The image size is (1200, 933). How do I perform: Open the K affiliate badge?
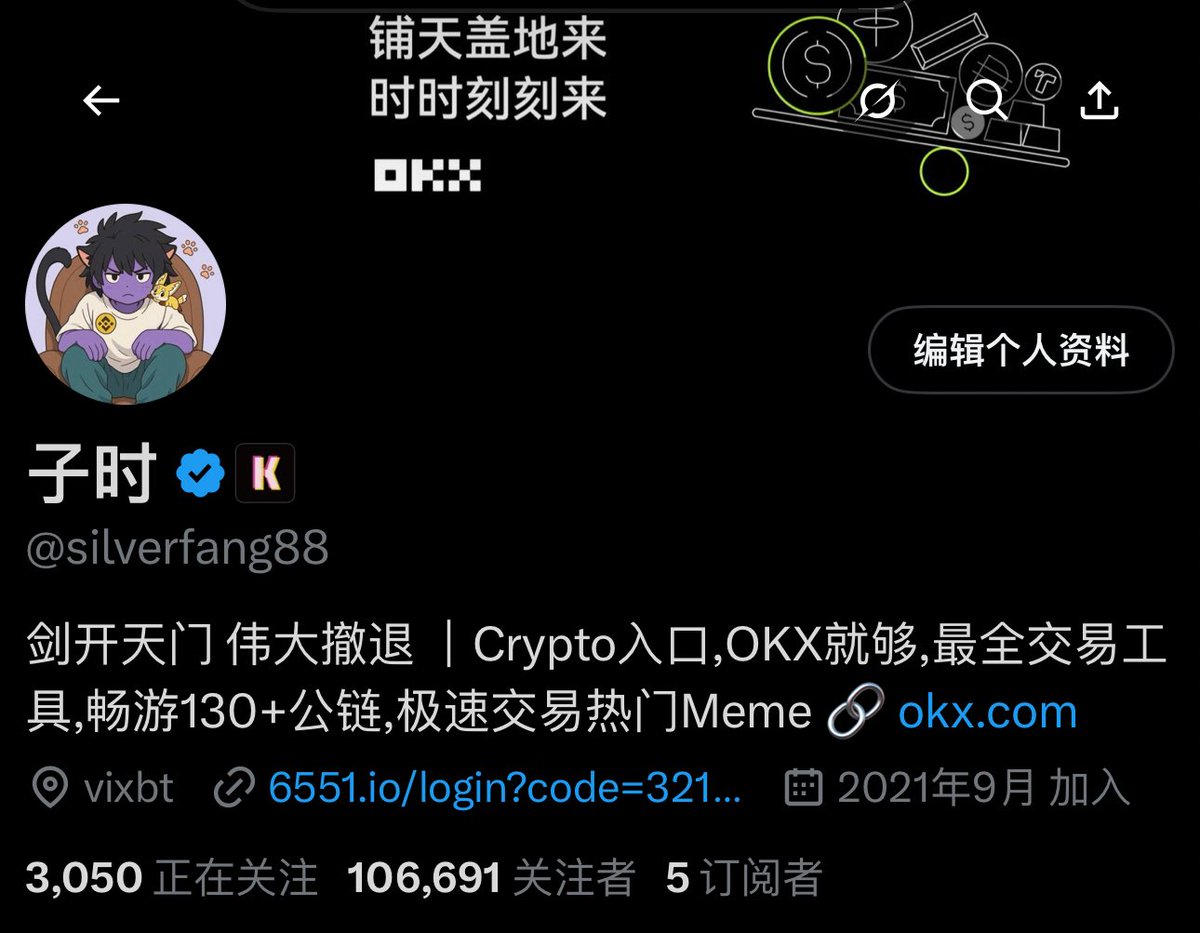point(265,473)
